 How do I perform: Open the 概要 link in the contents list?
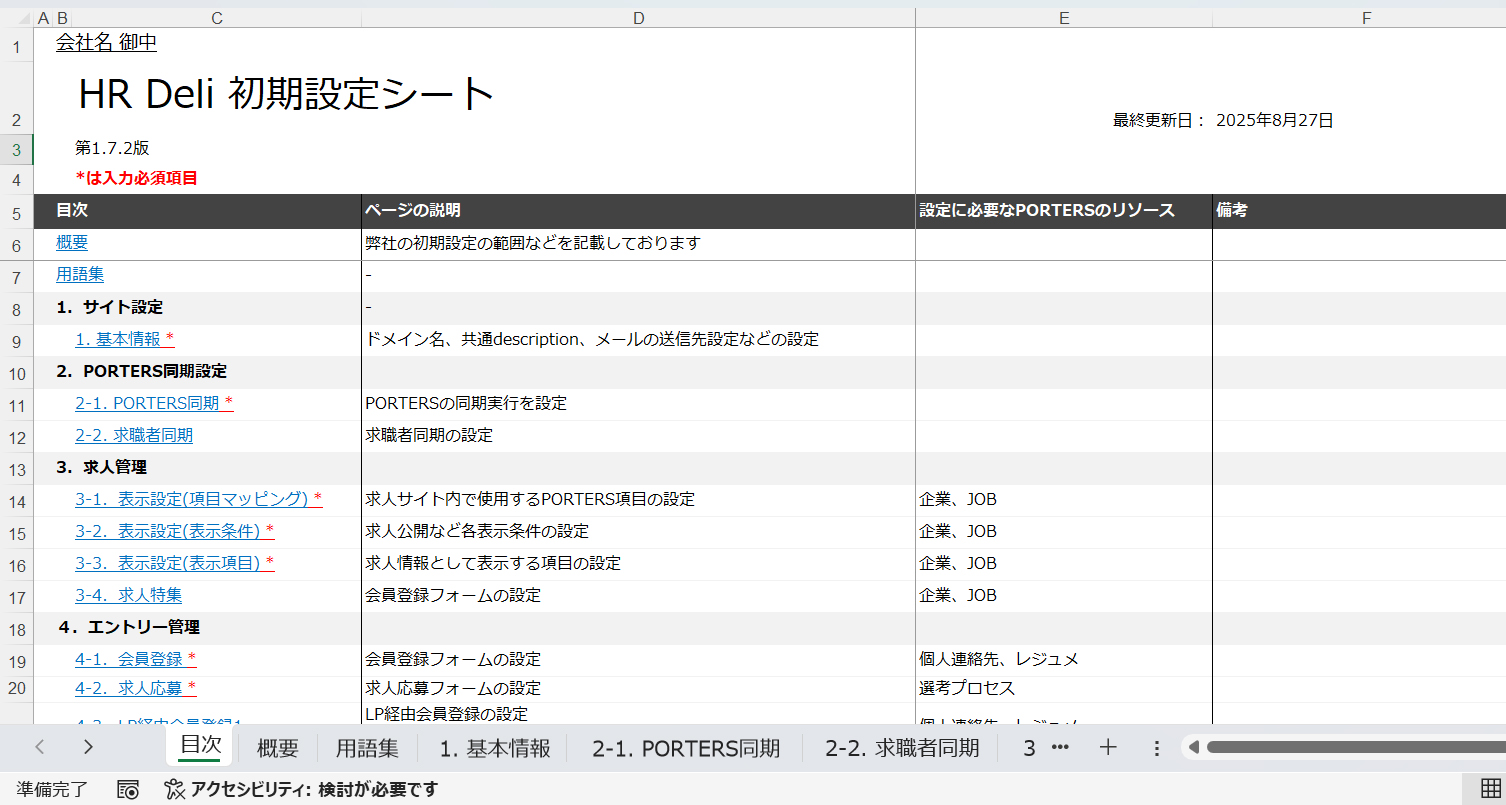point(72,243)
